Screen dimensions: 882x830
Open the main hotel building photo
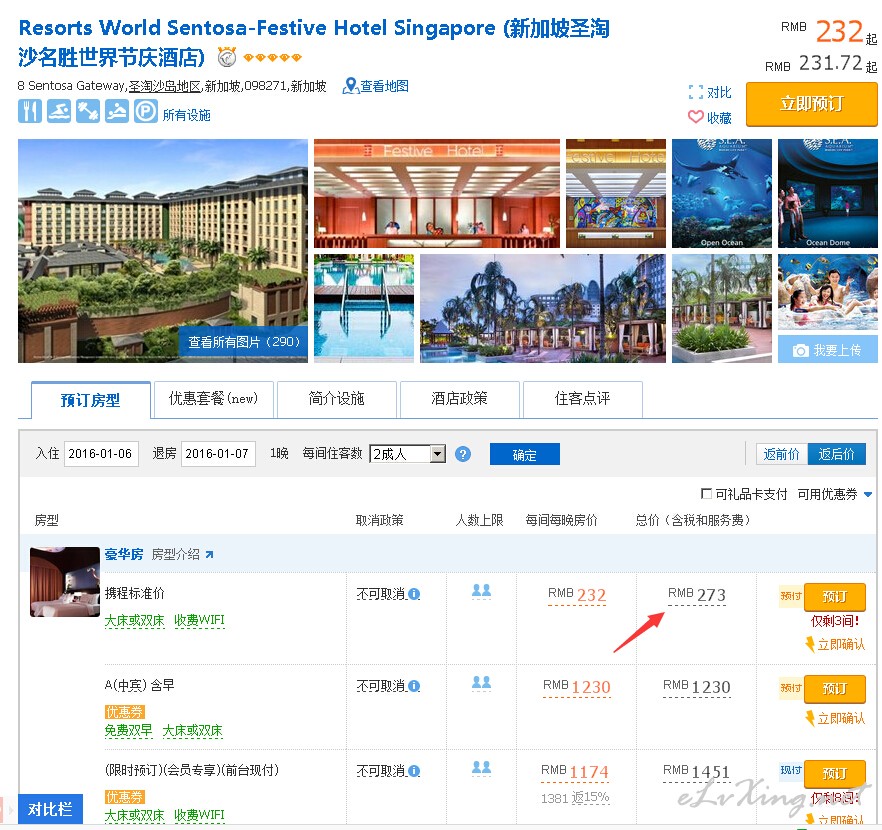point(163,251)
